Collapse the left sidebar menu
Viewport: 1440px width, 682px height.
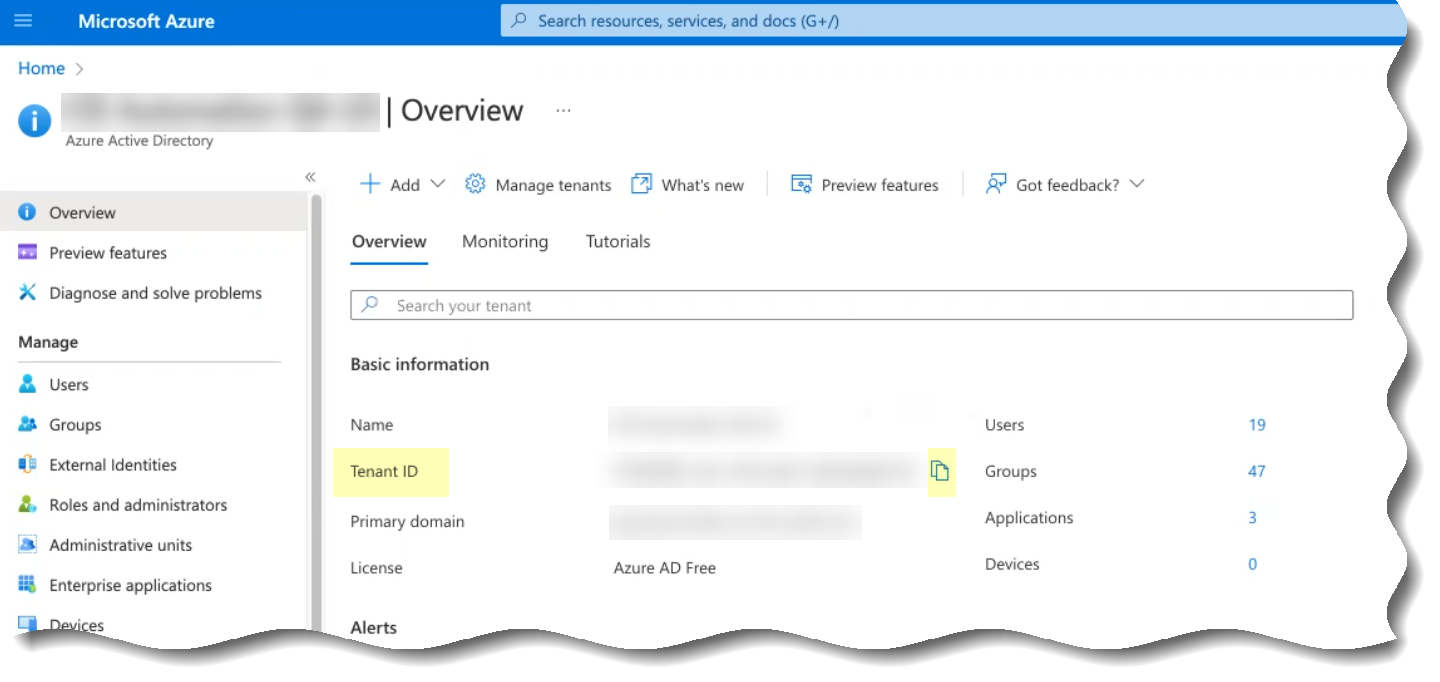(310, 177)
